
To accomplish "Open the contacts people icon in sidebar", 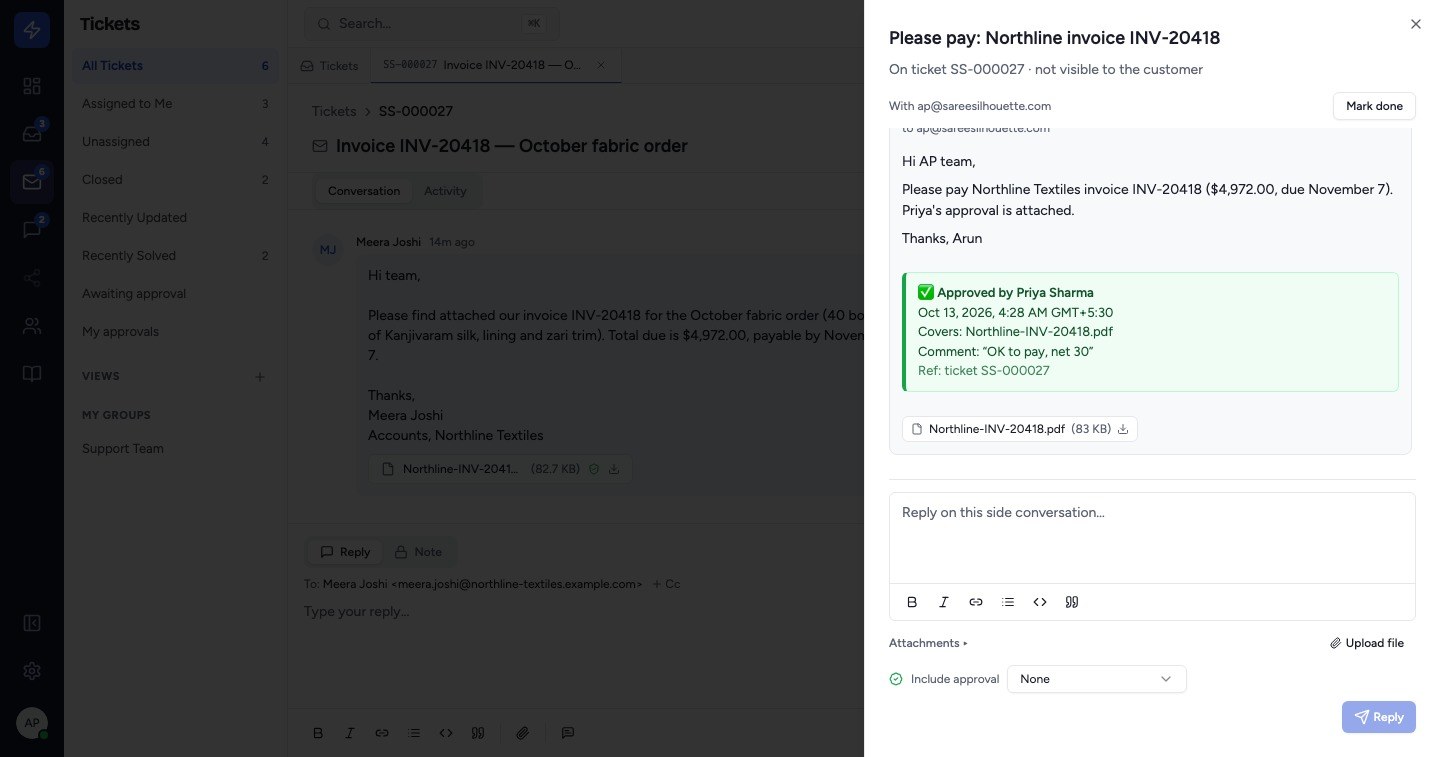I will click(32, 326).
